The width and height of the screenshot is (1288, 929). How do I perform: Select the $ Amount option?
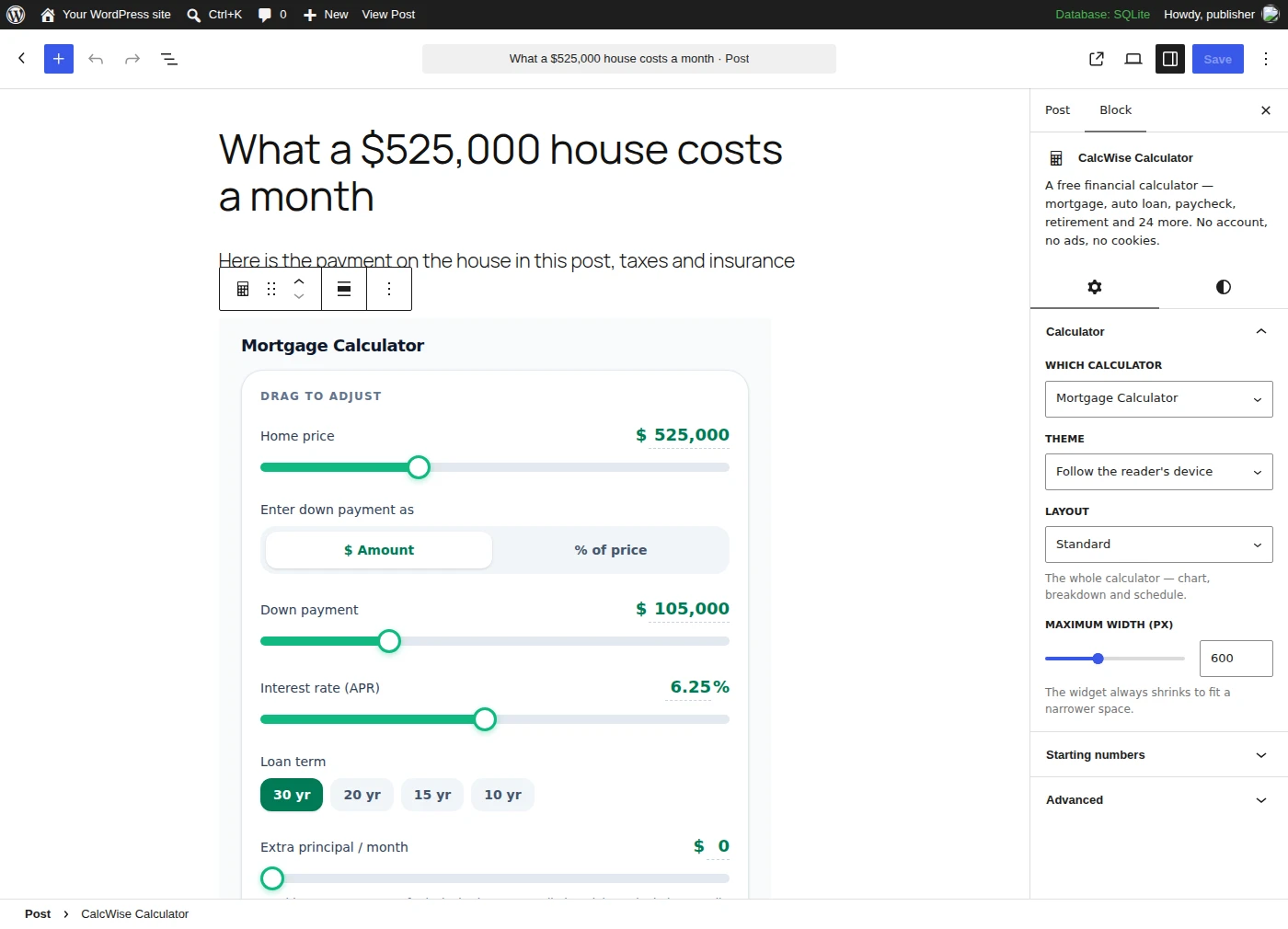(379, 550)
